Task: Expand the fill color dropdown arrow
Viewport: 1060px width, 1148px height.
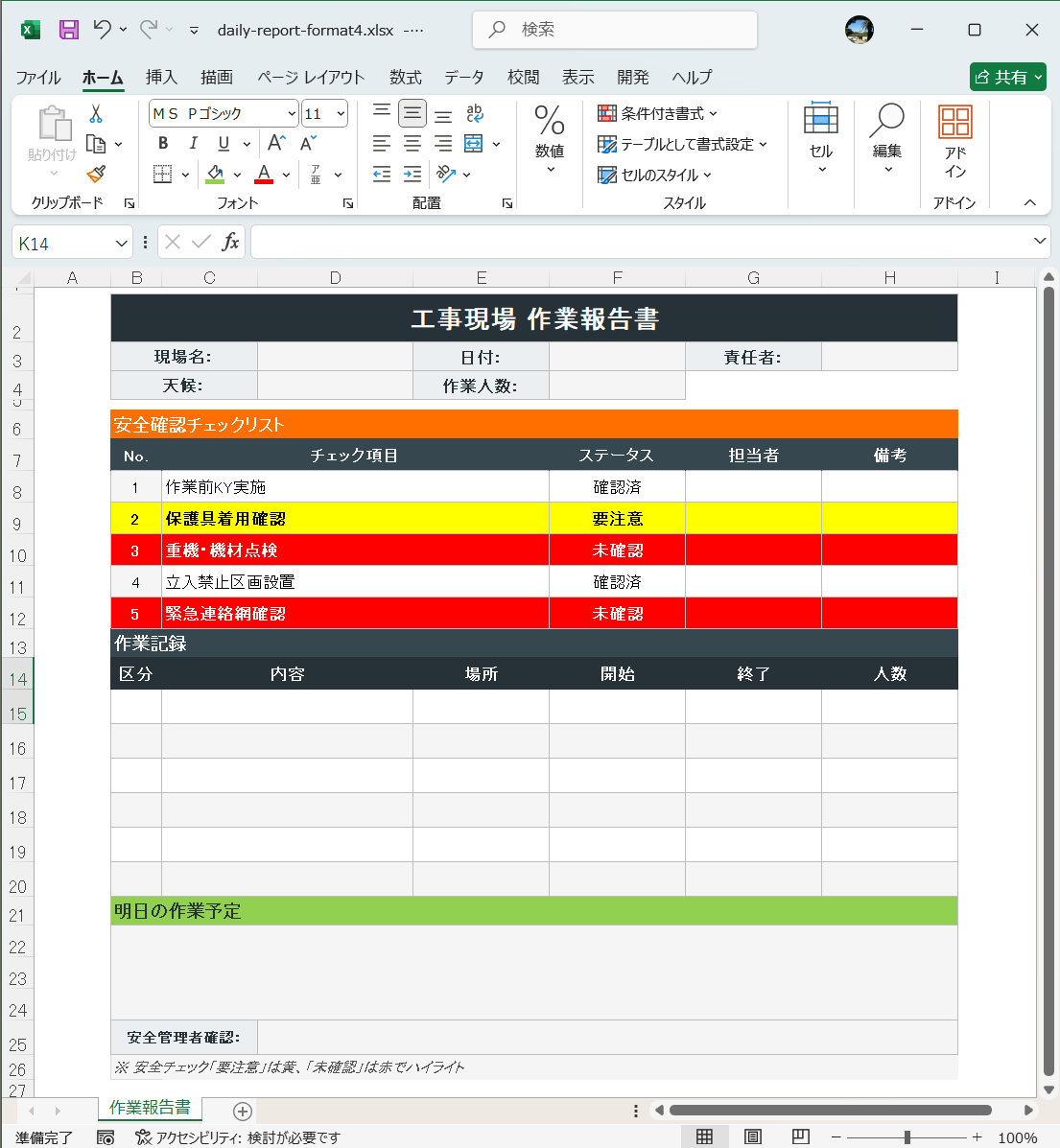Action: coord(237,175)
